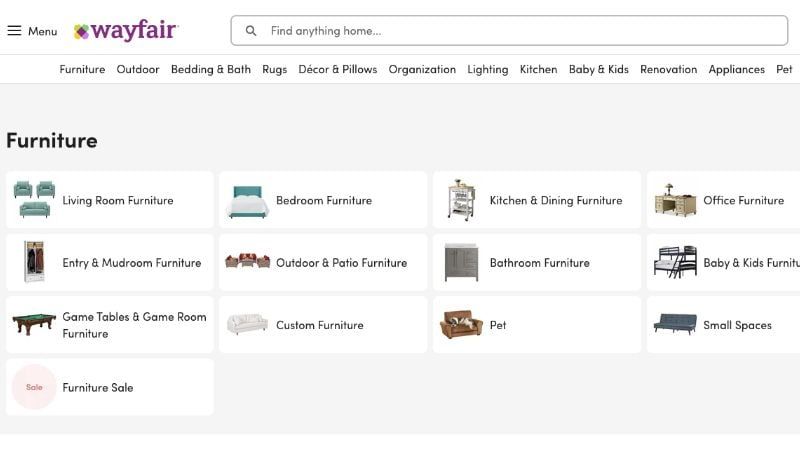This screenshot has width=800, height=450.
Task: Go to Renovation category
Action: [668, 69]
